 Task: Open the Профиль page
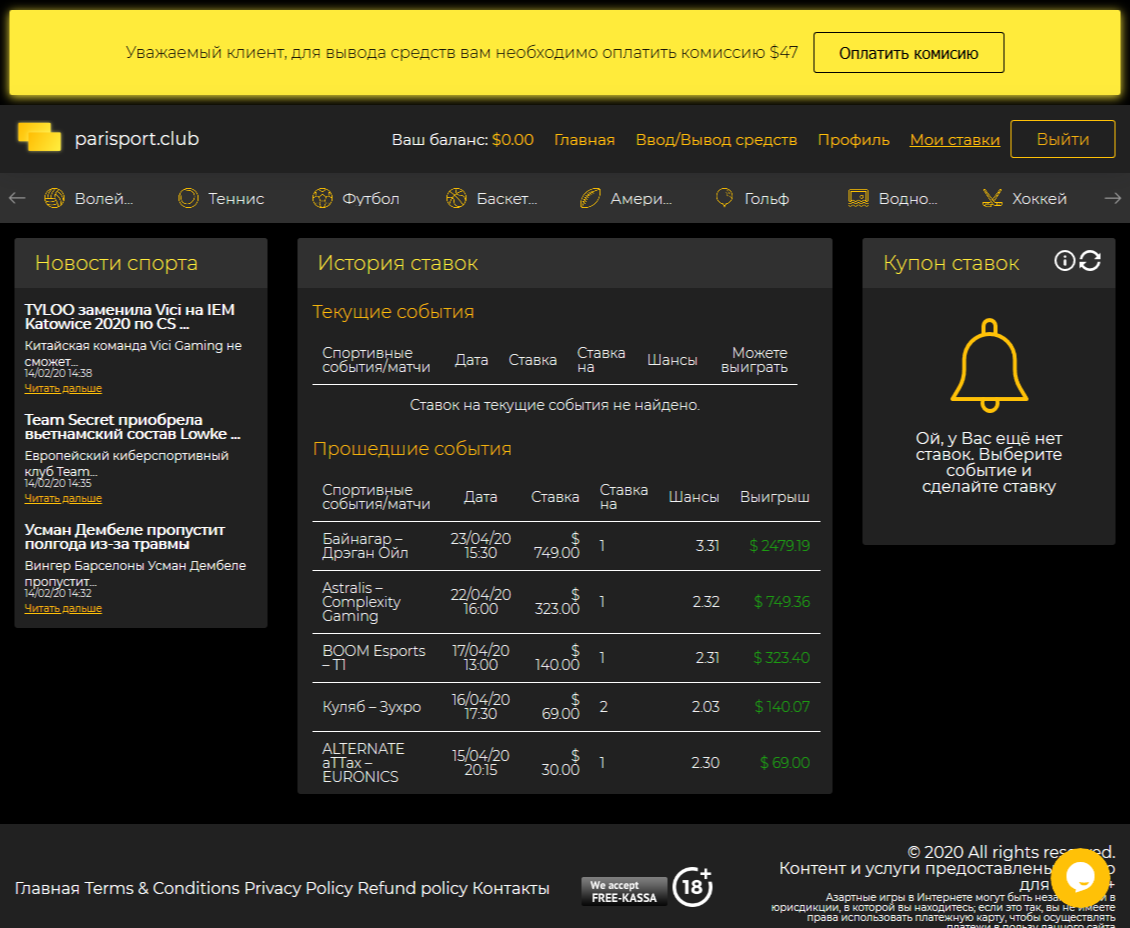(853, 140)
